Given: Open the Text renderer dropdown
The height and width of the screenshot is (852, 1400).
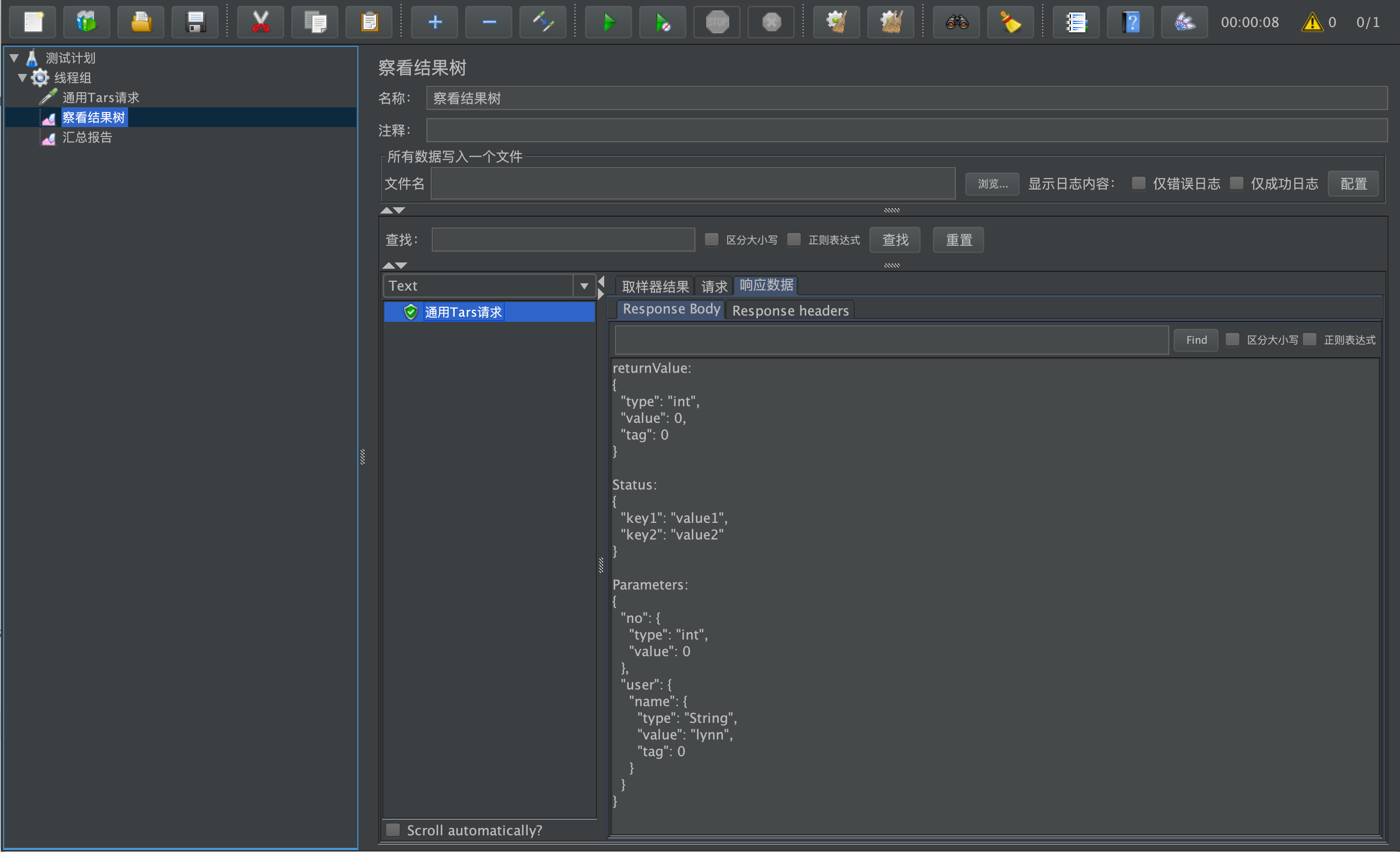Looking at the screenshot, I should (583, 286).
